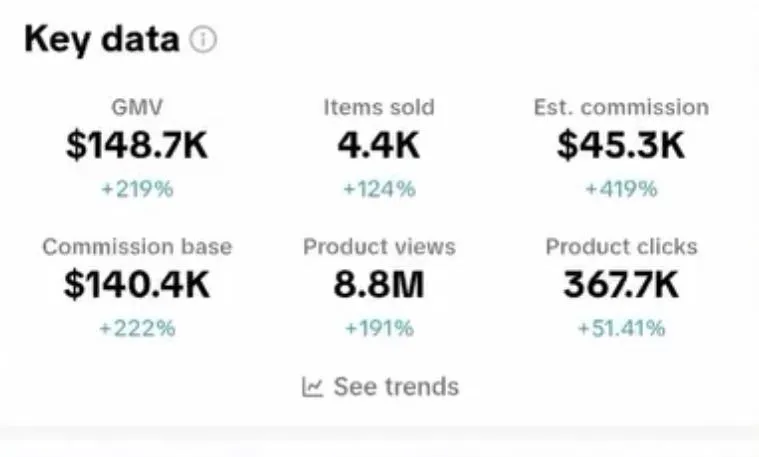The width and height of the screenshot is (759, 457).
Task: Click the GMV label
Action: coord(137,107)
